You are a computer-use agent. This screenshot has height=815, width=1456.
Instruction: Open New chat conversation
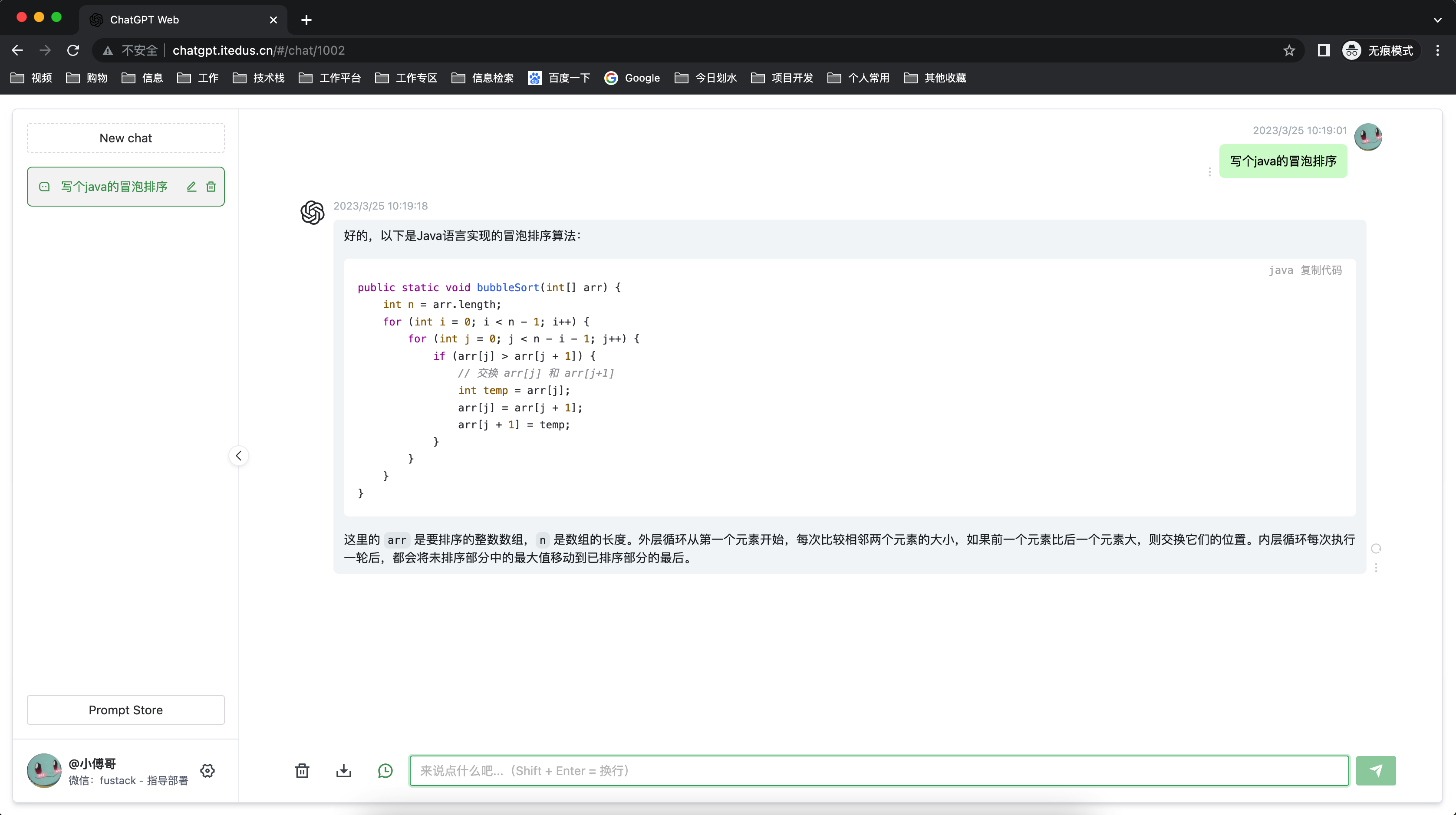126,138
